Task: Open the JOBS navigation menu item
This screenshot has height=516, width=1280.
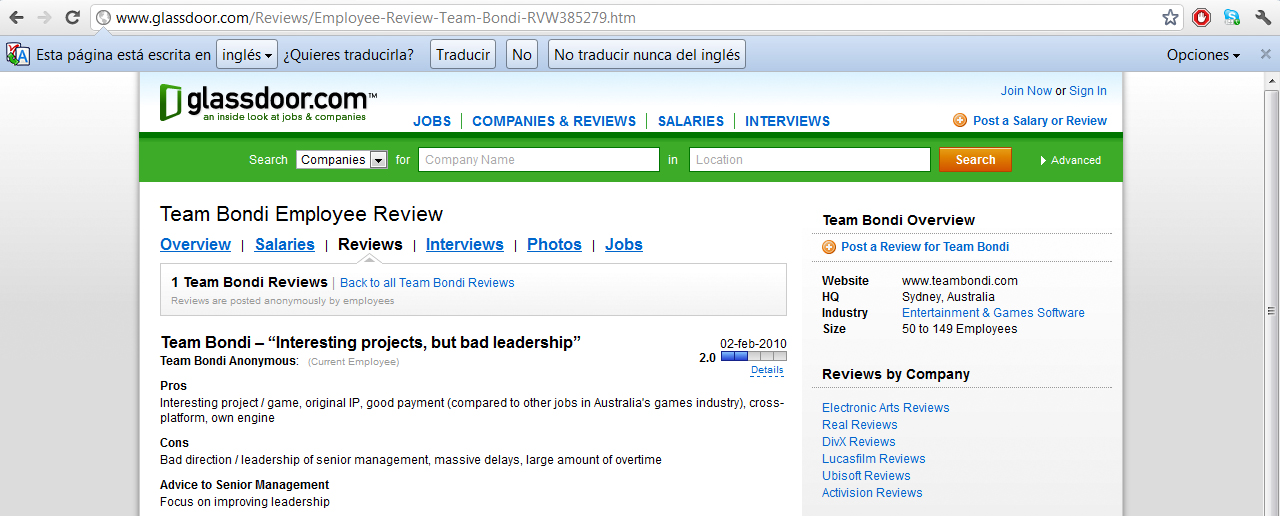Action: [x=432, y=121]
